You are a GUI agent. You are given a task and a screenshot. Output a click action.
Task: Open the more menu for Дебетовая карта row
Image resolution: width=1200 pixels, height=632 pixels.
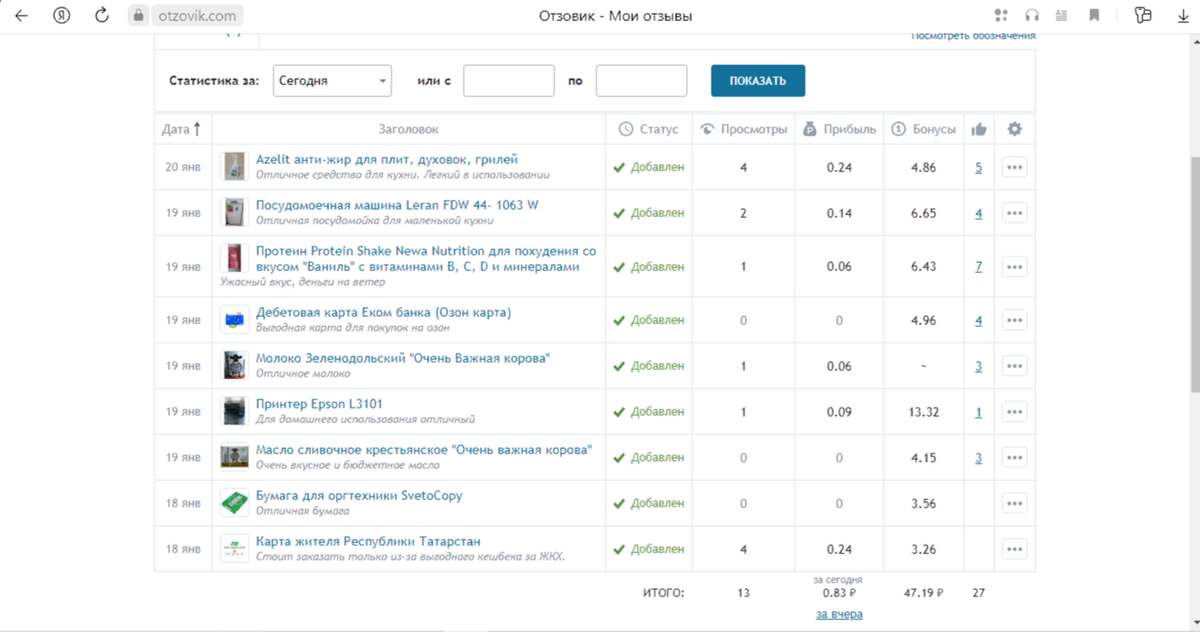coord(1014,321)
